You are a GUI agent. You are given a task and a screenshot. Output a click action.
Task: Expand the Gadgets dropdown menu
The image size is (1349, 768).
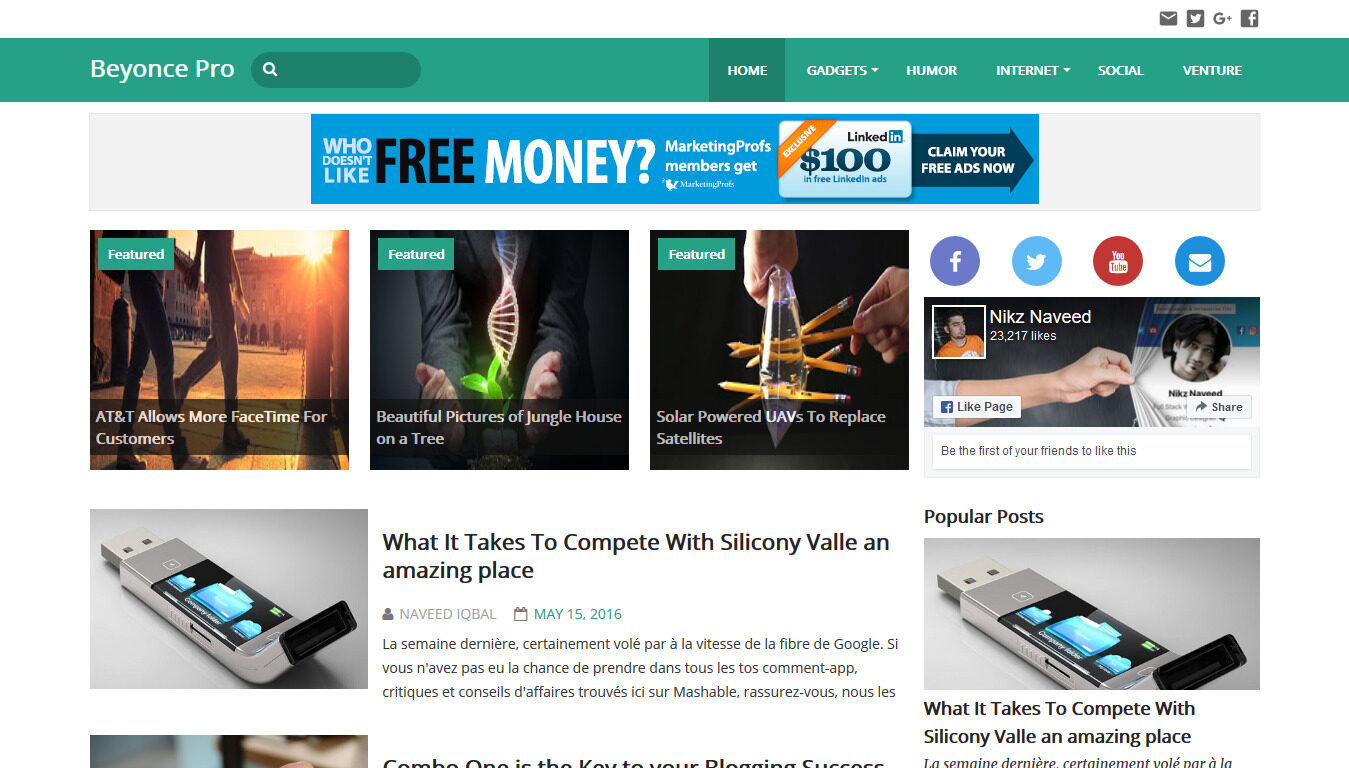[842, 70]
